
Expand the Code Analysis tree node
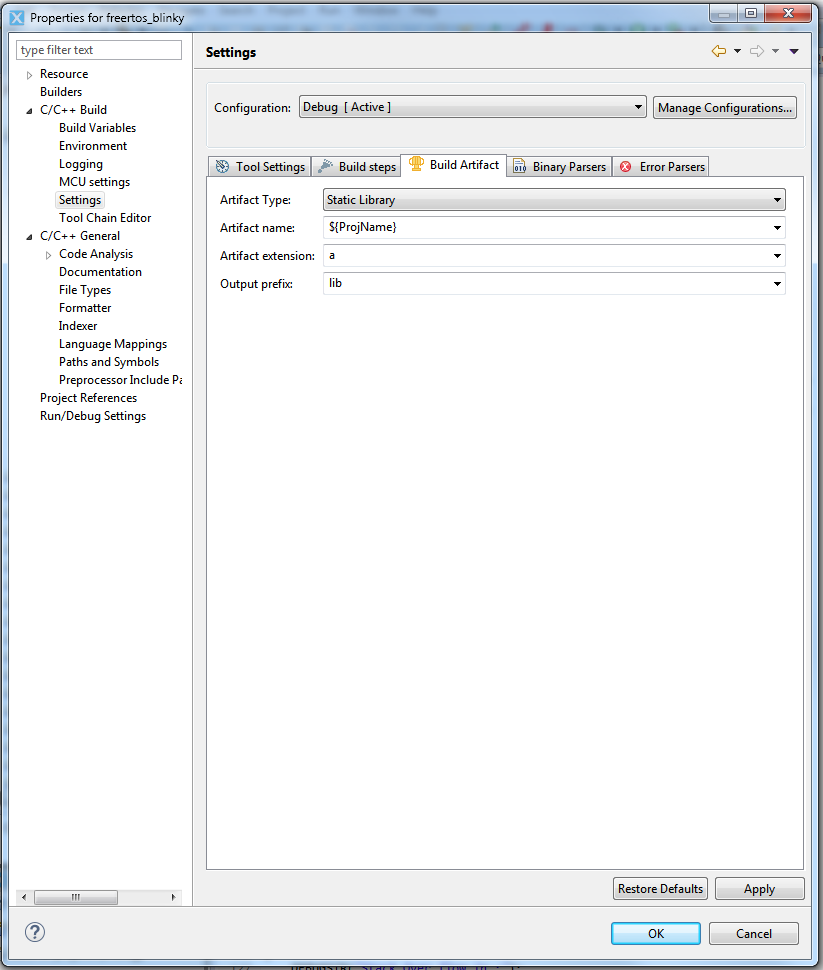pos(47,253)
